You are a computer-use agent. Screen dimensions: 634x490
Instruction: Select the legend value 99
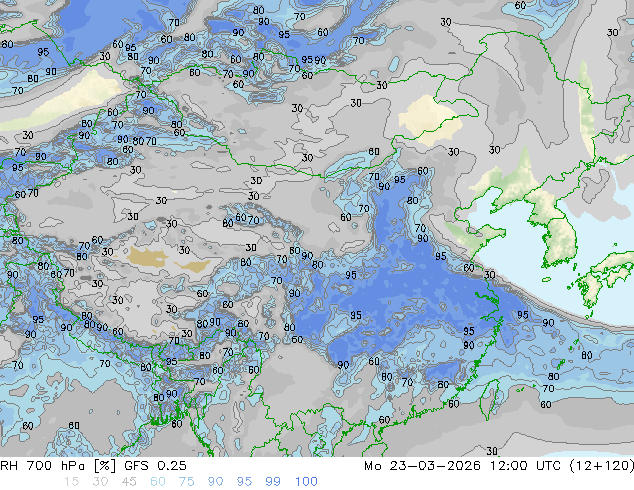[x=273, y=482]
